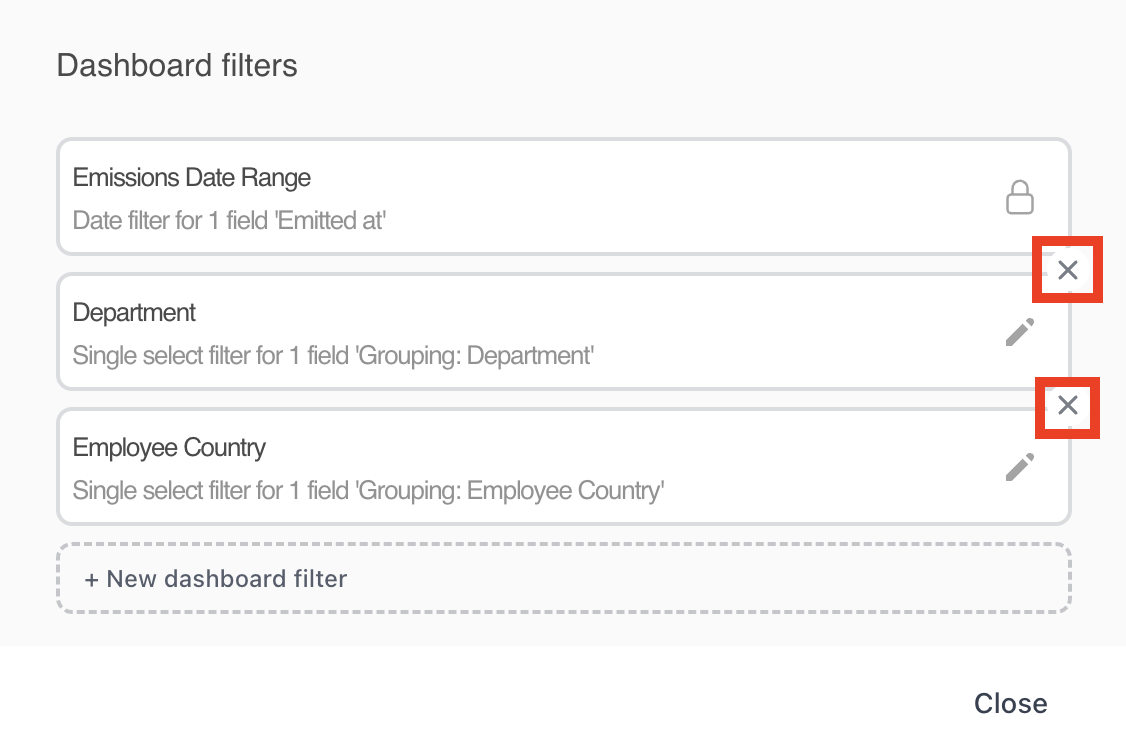Remove the Department filter with its X
This screenshot has width=1126, height=744.
click(1068, 269)
